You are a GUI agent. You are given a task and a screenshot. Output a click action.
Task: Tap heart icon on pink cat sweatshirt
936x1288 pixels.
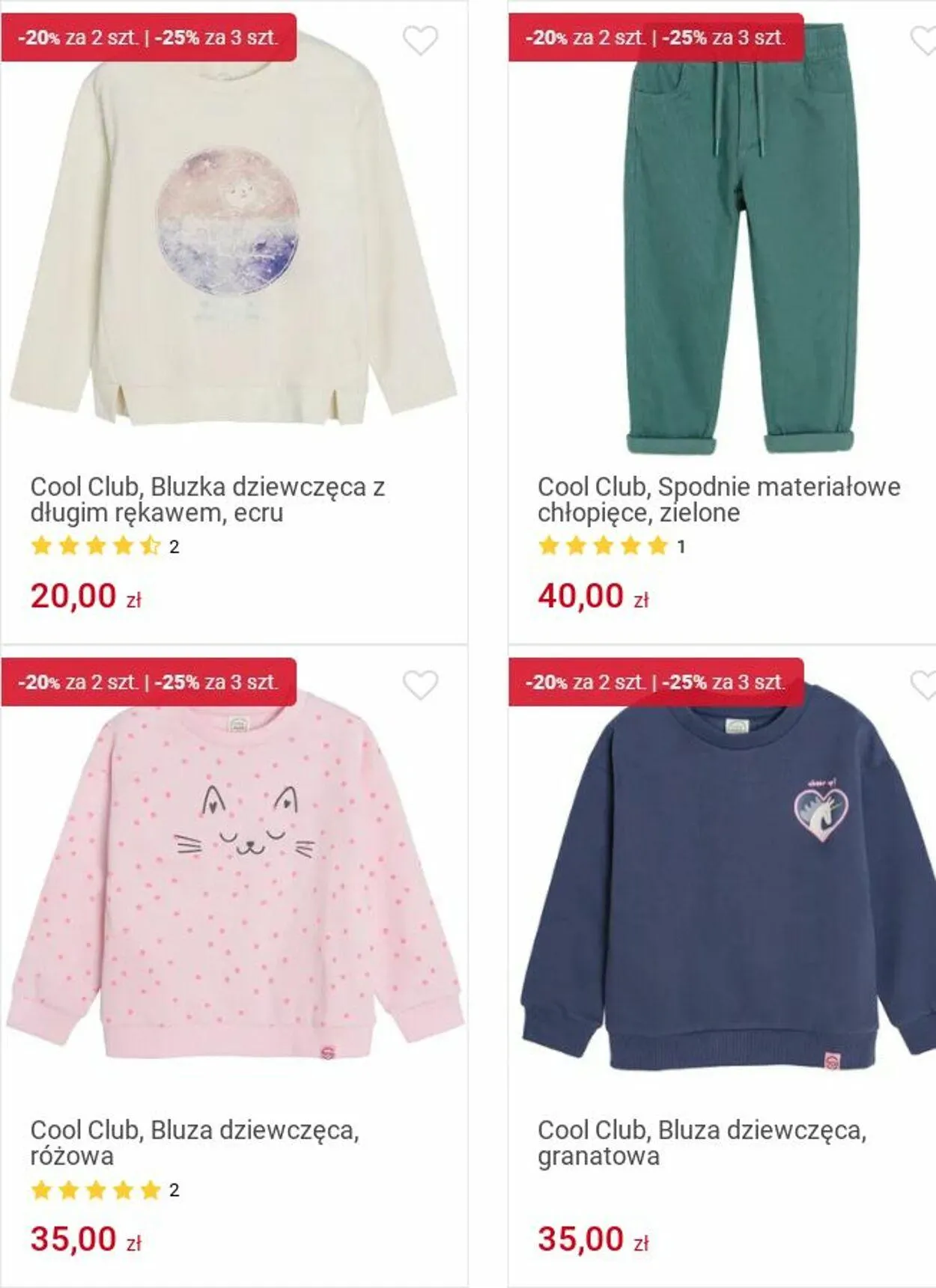point(420,685)
